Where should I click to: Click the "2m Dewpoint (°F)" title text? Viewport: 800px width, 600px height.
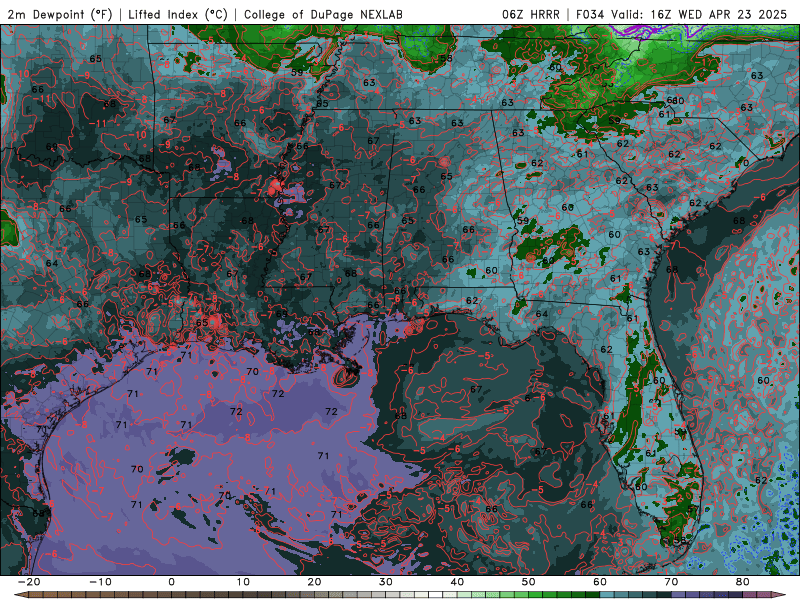pos(60,14)
